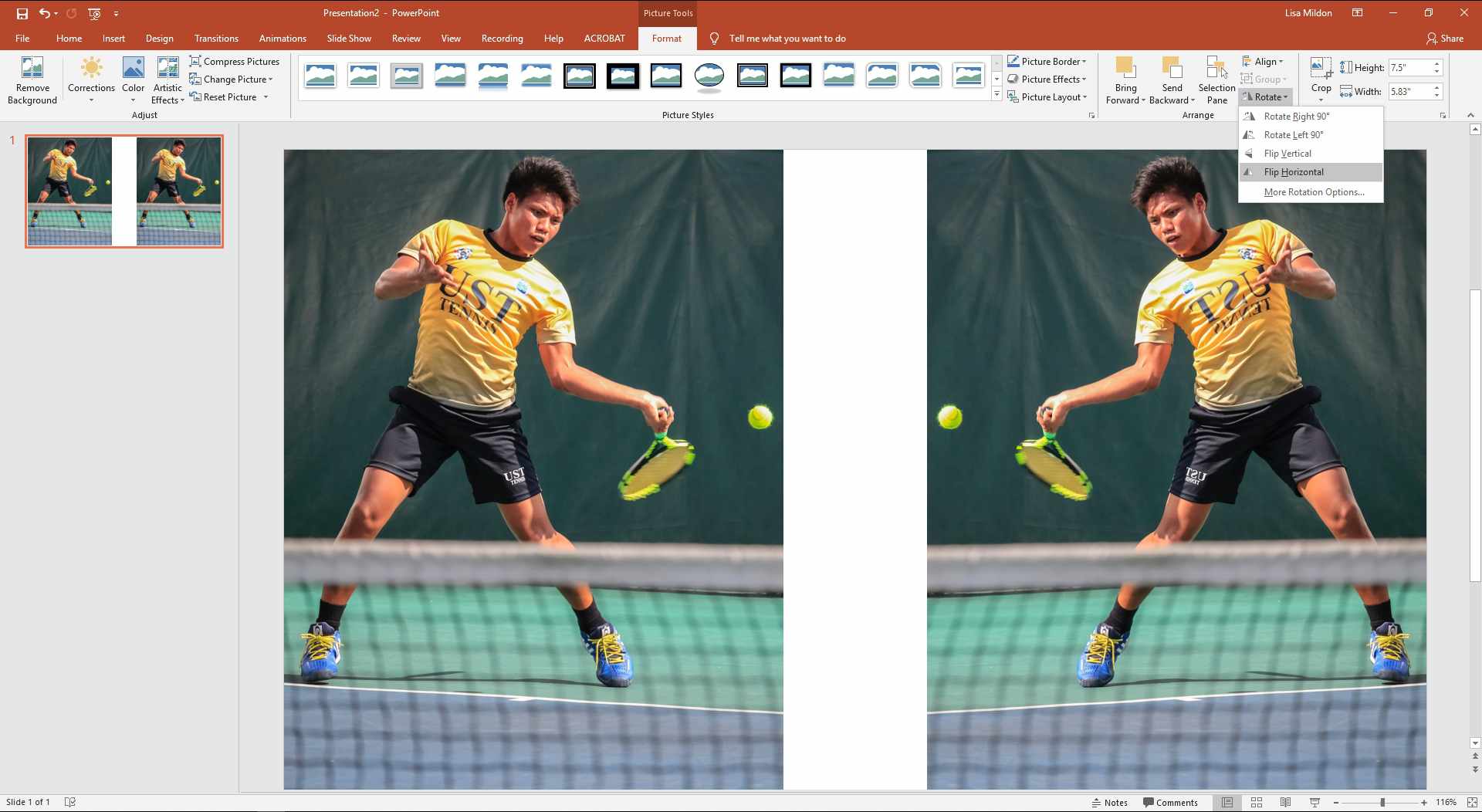
Task: Choose Flip Vertical
Action: [1311, 153]
